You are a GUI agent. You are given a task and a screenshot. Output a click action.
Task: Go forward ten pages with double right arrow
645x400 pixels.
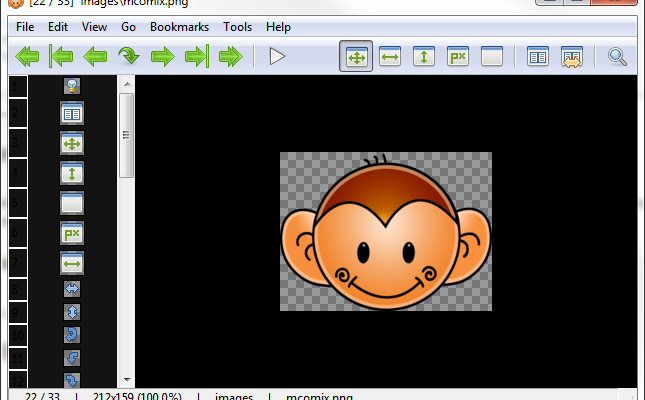[231, 56]
